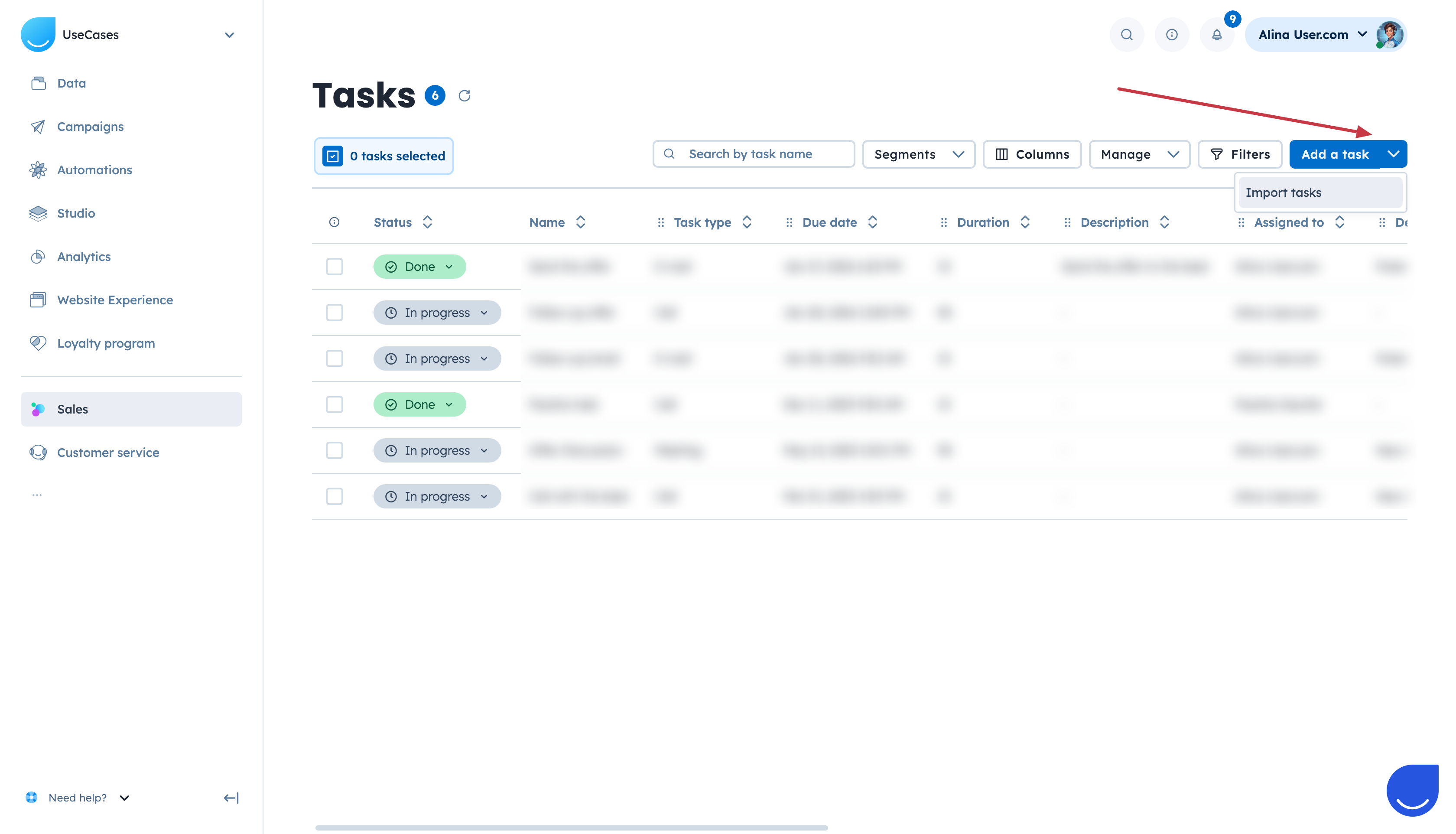The image size is (1456, 834).
Task: Toggle the 0 tasks selected checkbox
Action: coord(333,156)
